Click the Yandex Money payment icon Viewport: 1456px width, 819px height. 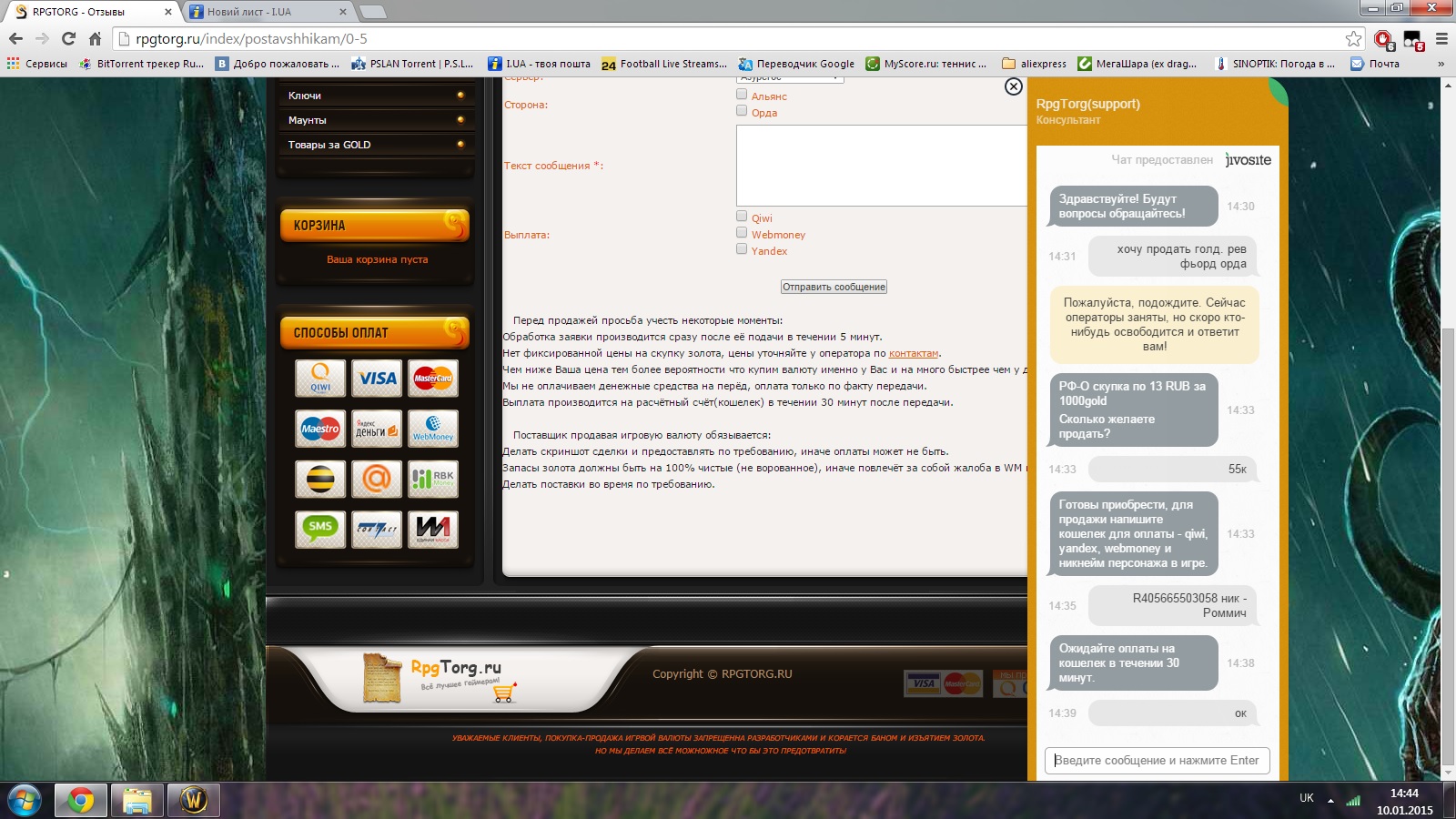click(377, 429)
